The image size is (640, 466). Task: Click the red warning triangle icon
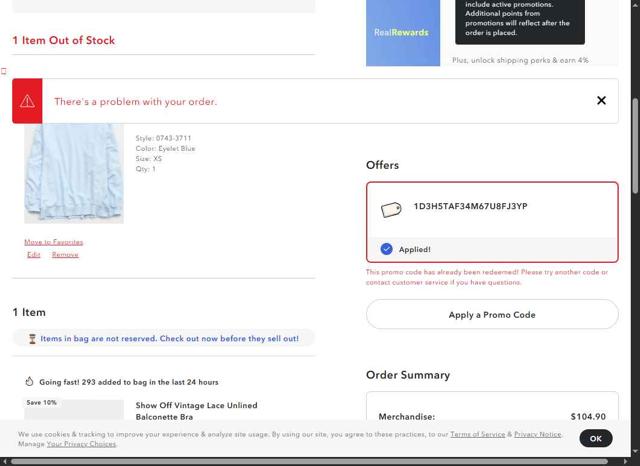point(27,101)
